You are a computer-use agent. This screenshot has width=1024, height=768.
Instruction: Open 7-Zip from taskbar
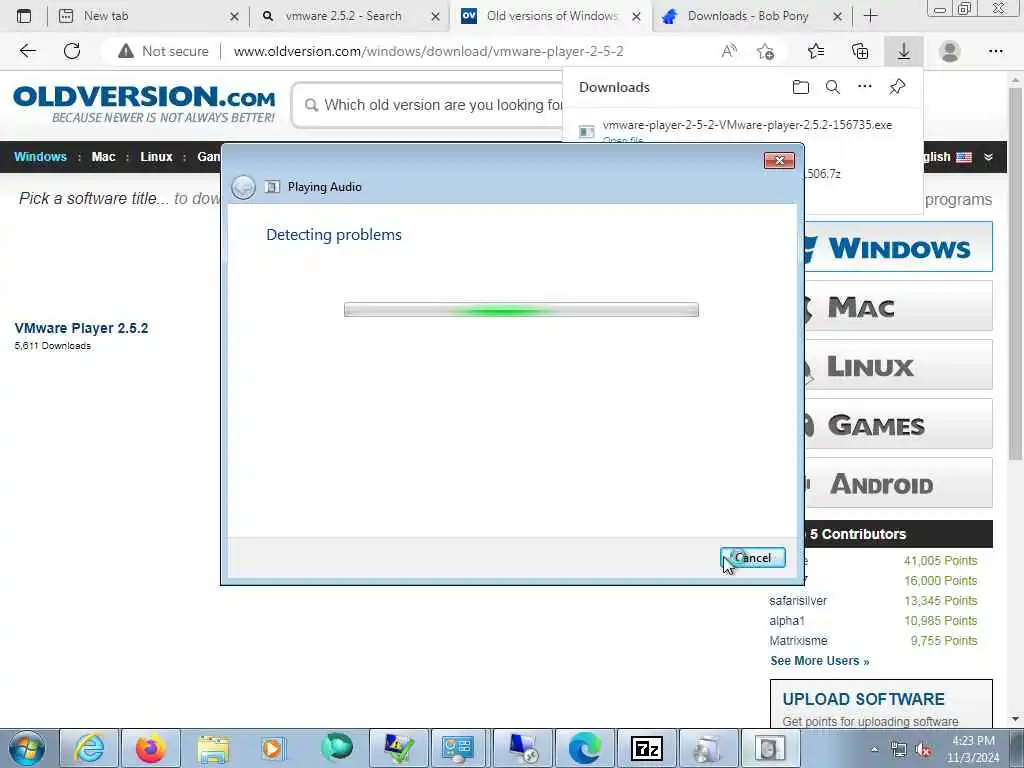(x=647, y=748)
